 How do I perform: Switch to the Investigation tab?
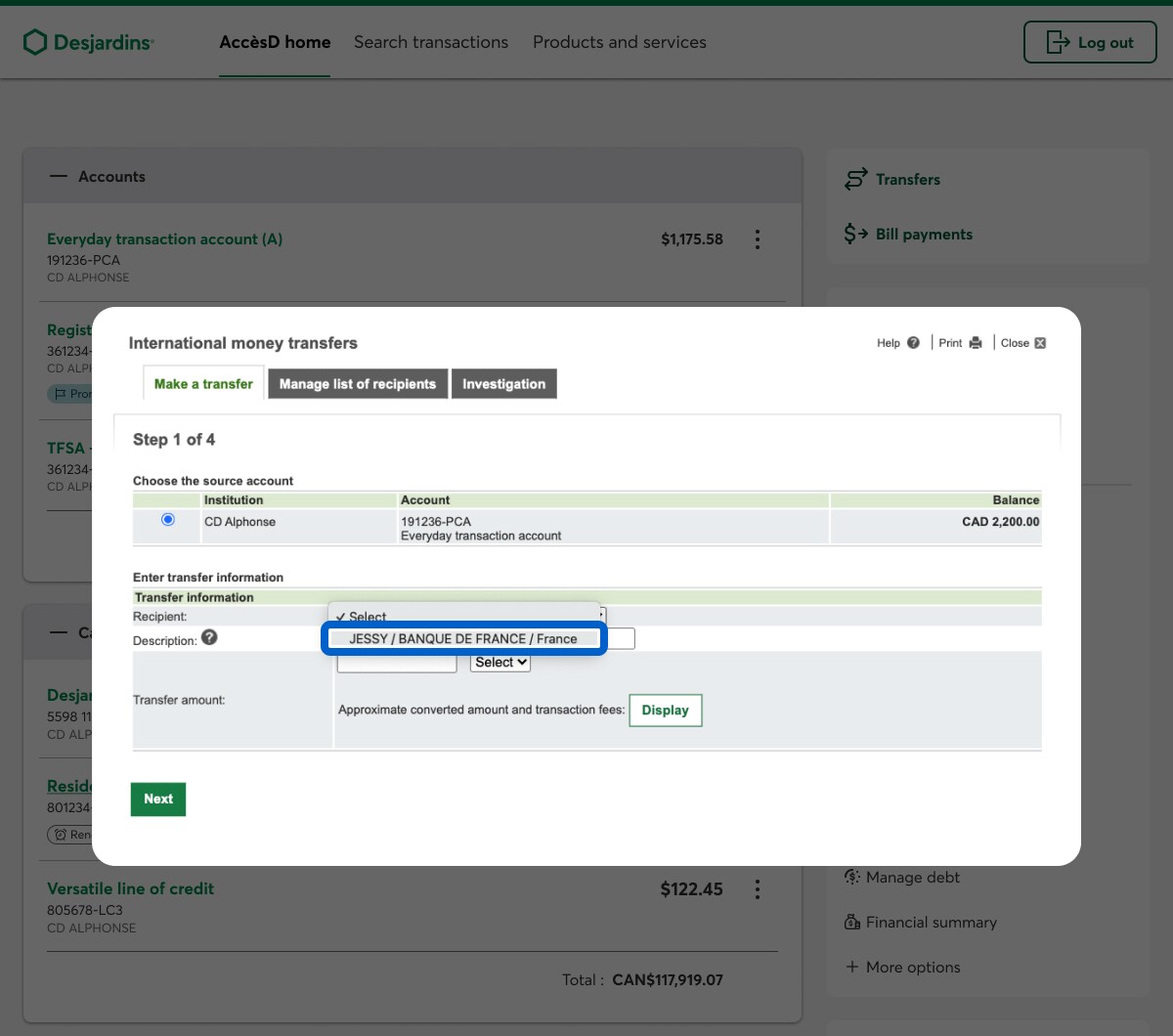click(503, 384)
